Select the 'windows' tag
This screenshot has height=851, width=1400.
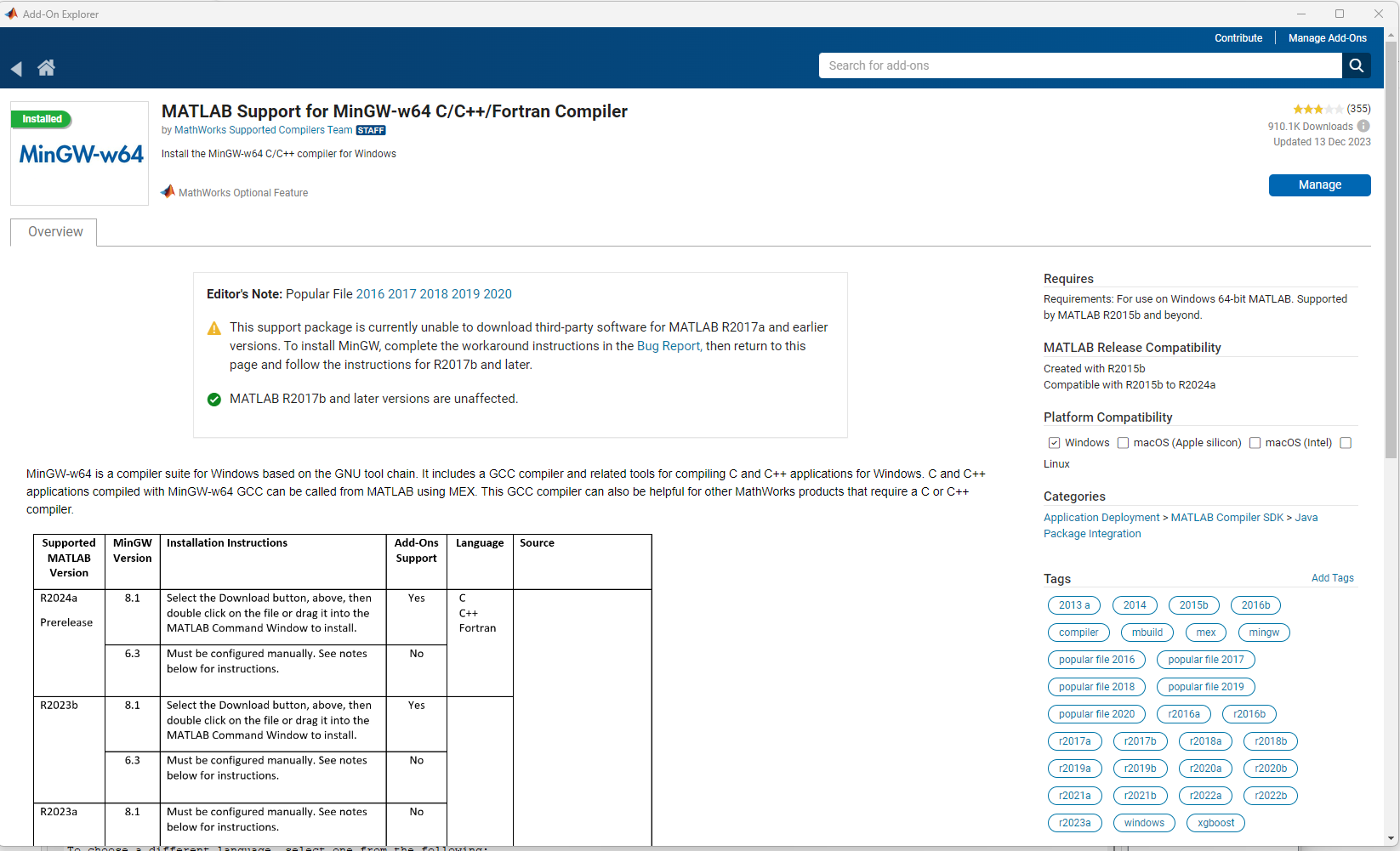(x=1144, y=823)
